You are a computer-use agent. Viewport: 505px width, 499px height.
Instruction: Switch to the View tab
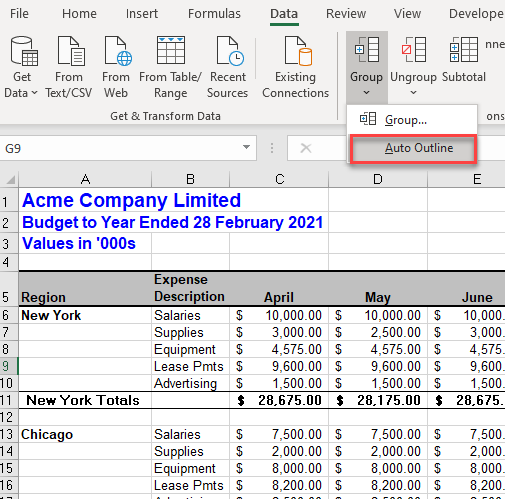[x=407, y=14]
